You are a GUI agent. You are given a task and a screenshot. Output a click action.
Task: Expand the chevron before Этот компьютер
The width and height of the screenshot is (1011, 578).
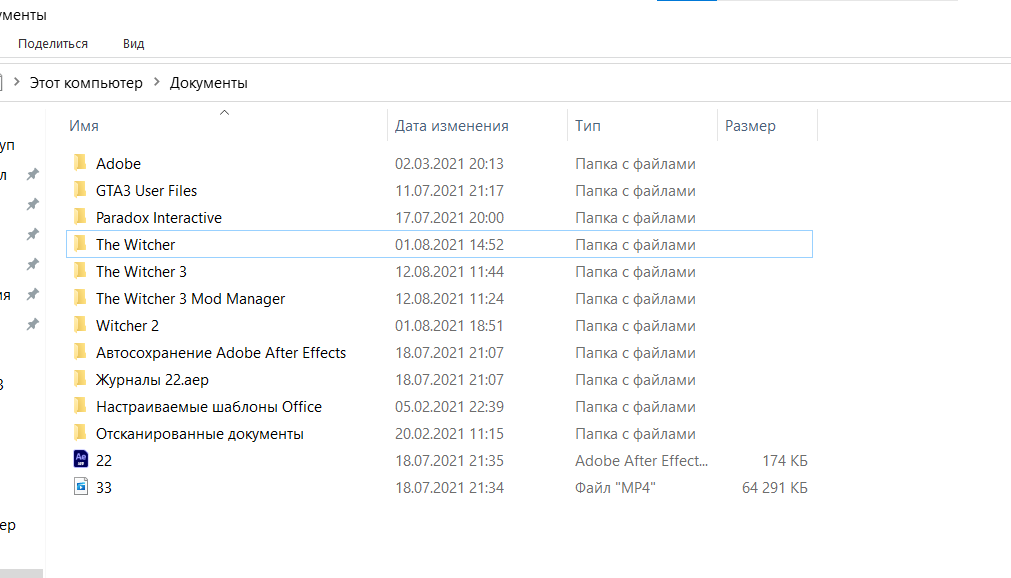tap(17, 82)
